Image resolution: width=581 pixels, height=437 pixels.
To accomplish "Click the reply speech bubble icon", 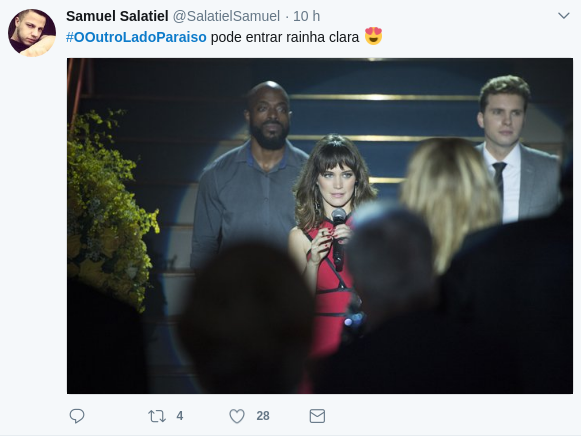I will pos(77,416).
